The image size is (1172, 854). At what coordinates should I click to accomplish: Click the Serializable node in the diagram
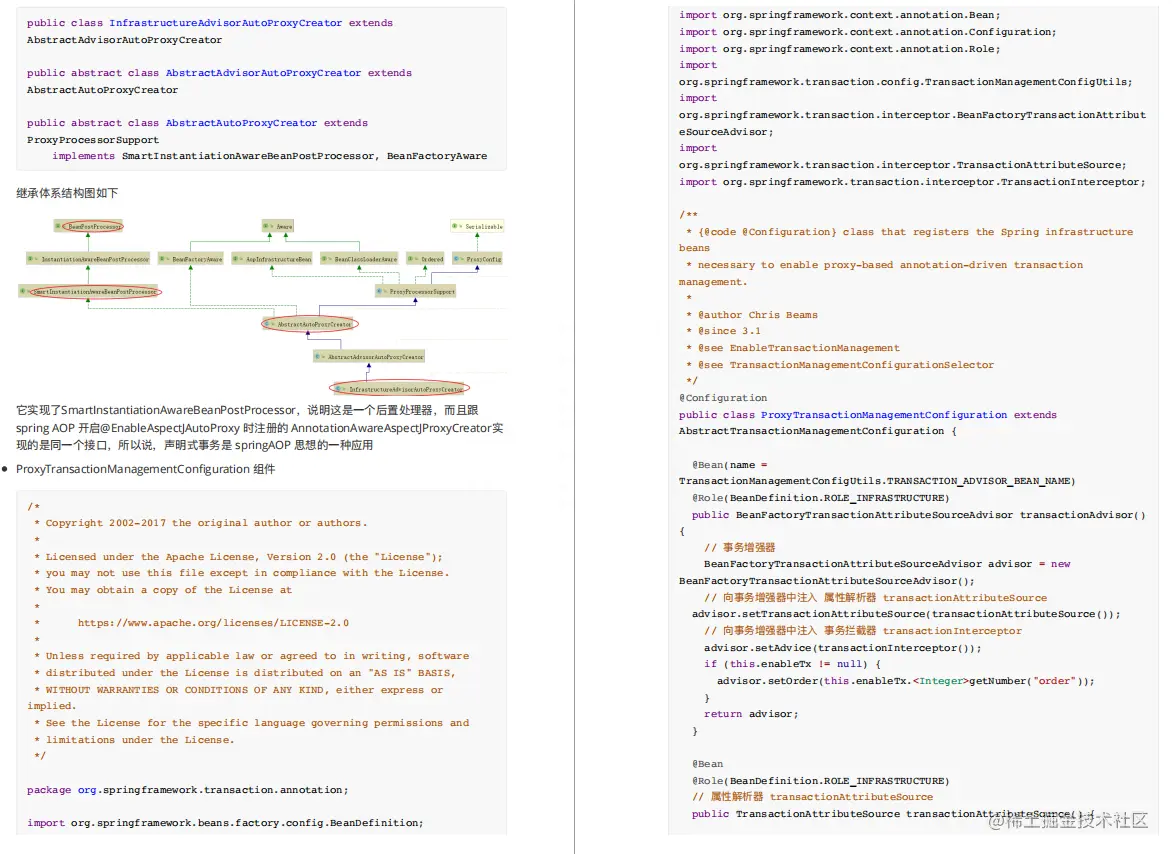[x=477, y=226]
